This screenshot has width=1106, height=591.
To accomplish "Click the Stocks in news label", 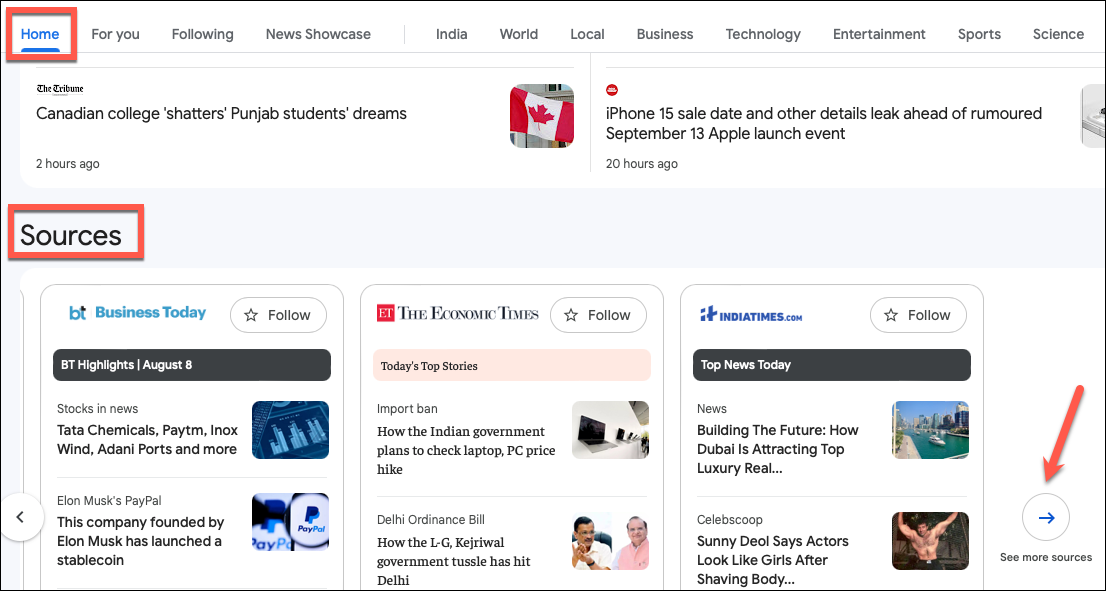I will click(97, 408).
